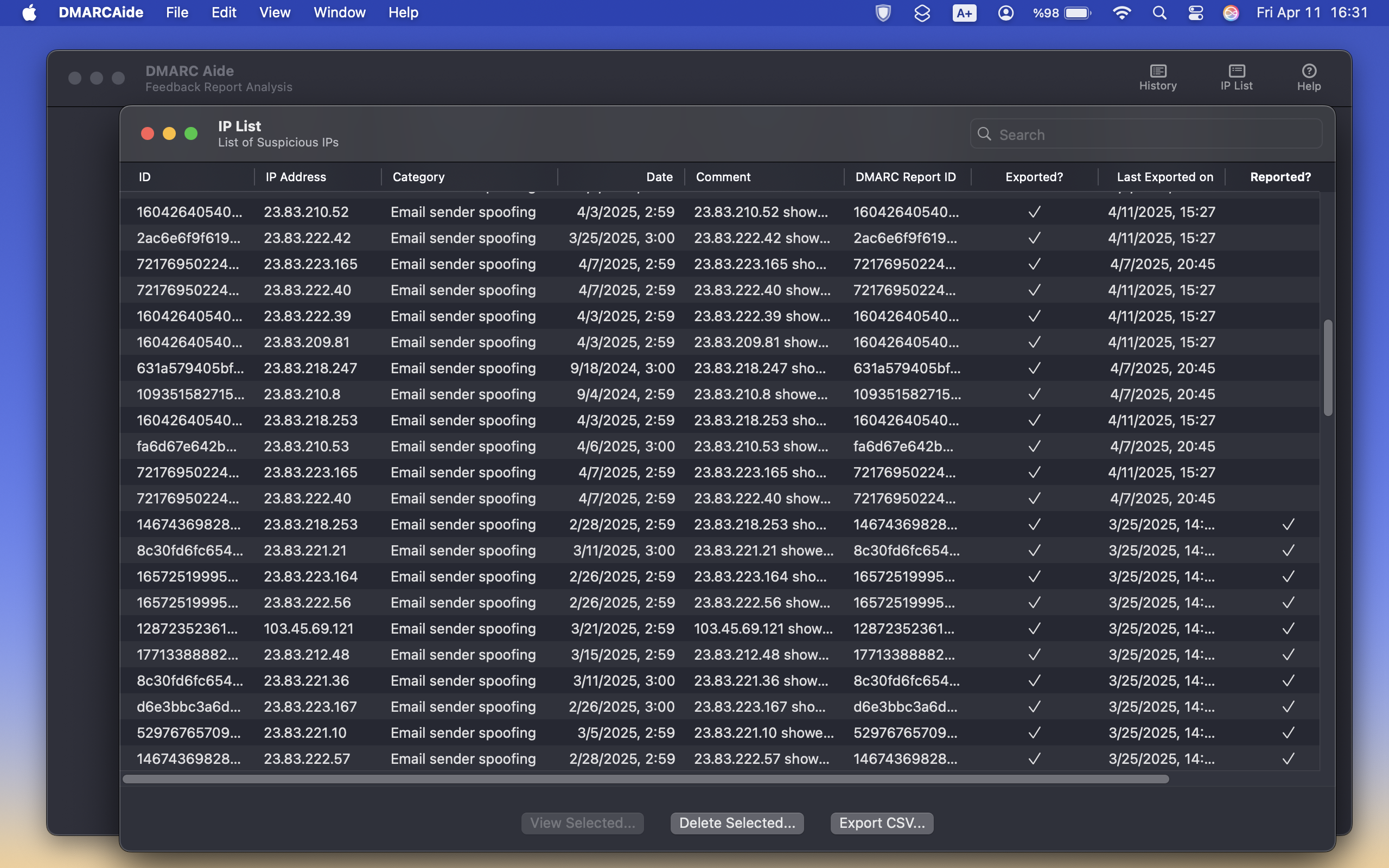Image resolution: width=1389 pixels, height=868 pixels.
Task: Select the row with IP 23.83.223.164
Action: [x=720, y=576]
